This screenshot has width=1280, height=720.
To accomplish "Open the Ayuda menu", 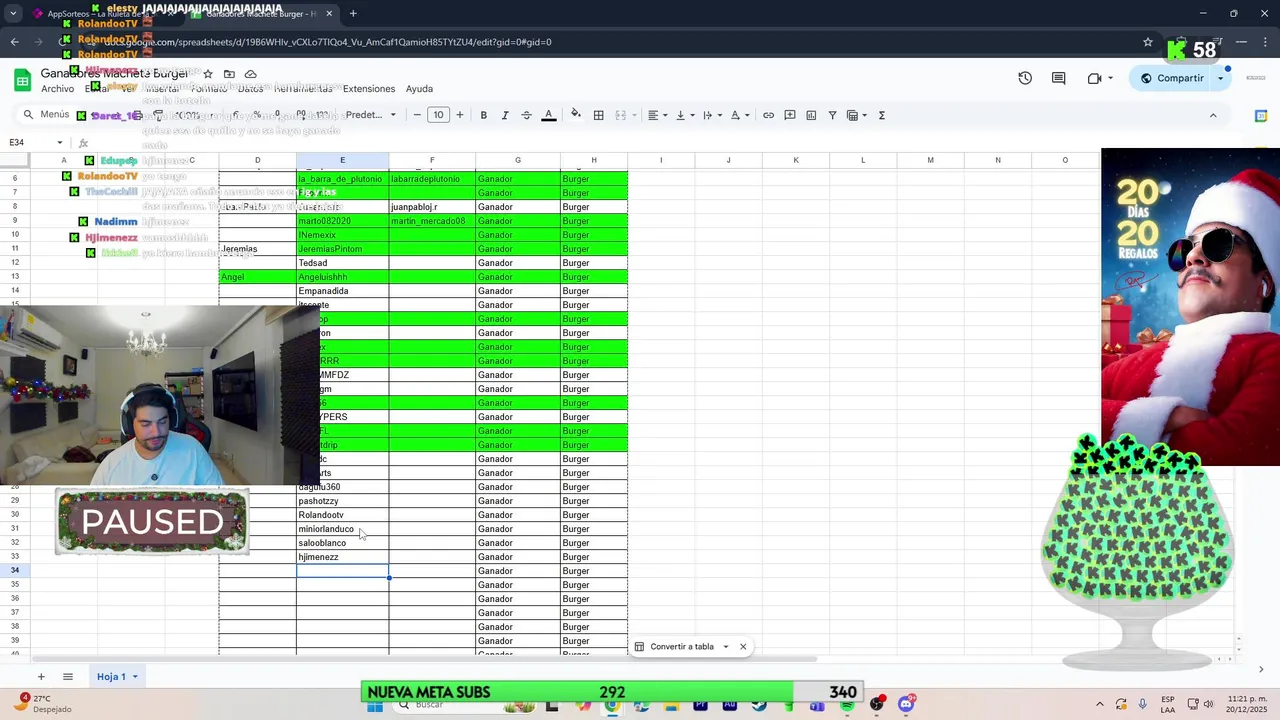I will coord(419,89).
